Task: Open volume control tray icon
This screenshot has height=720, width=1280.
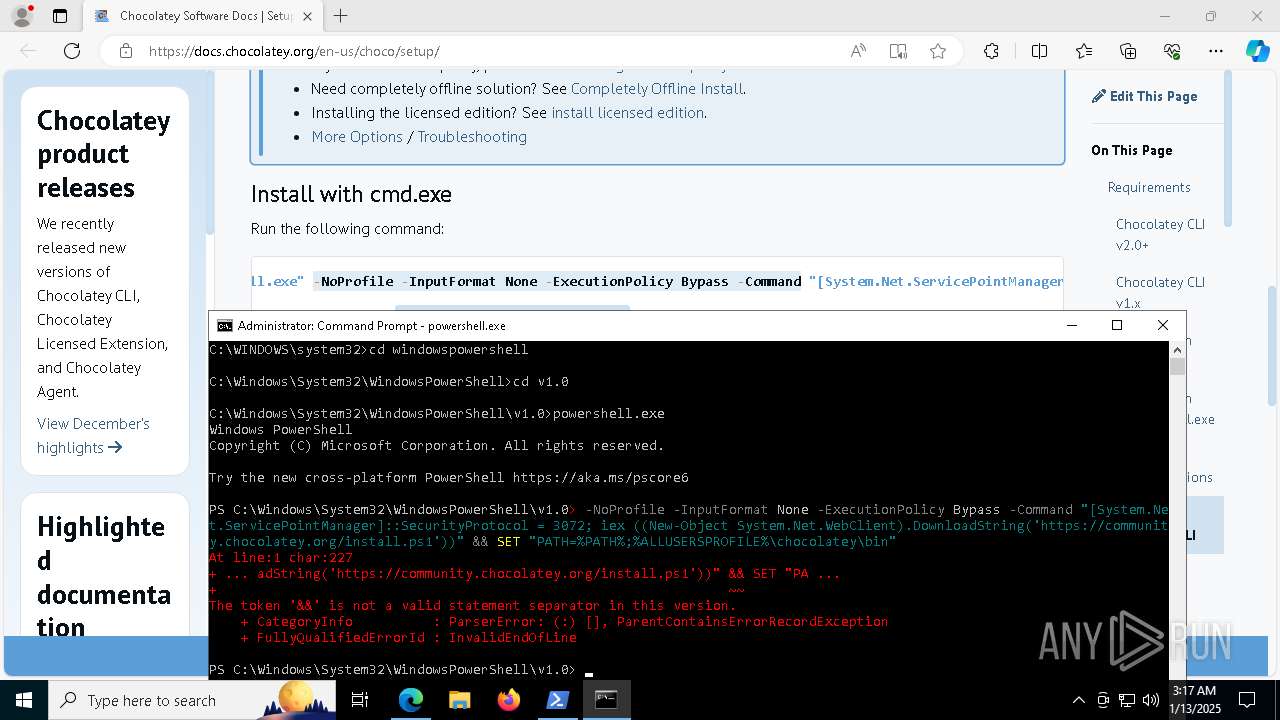Action: pyautogui.click(x=1151, y=700)
